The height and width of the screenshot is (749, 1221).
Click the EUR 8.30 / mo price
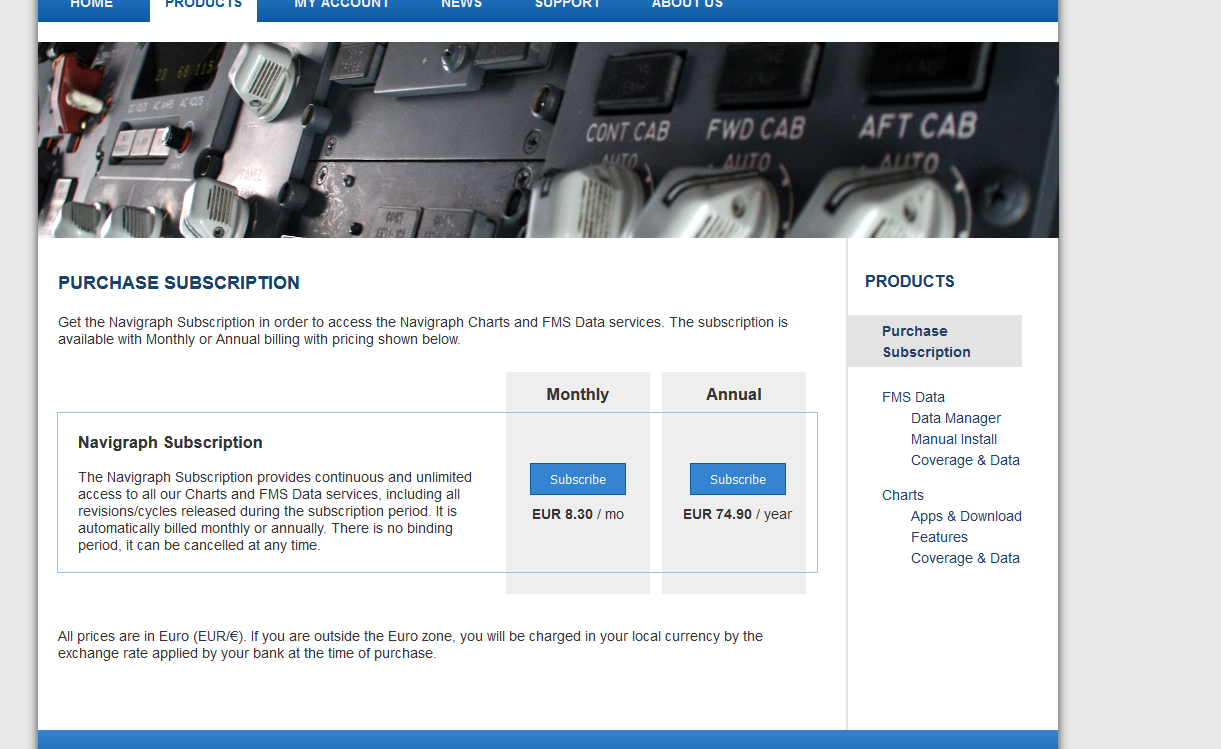click(x=578, y=514)
